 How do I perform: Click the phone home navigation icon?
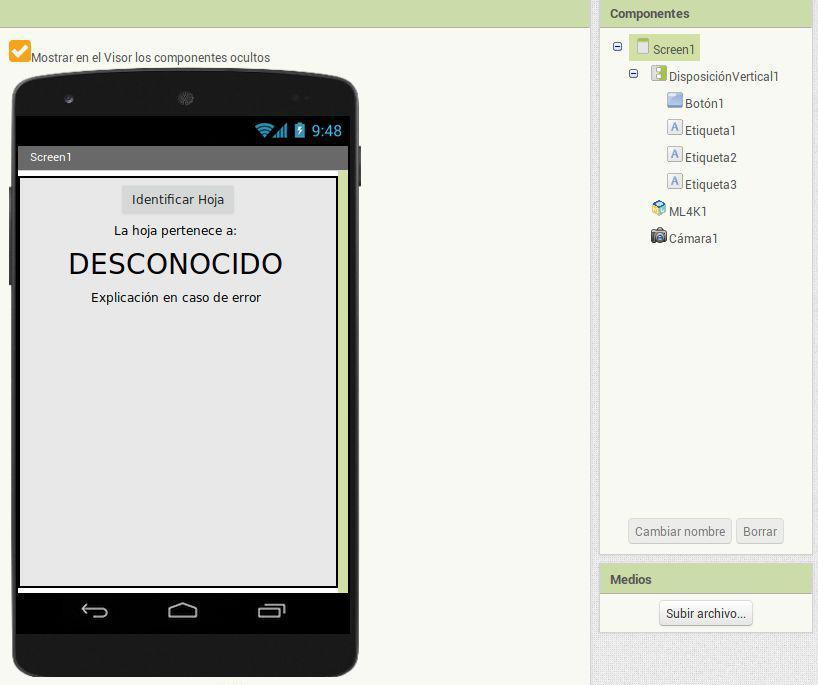click(x=183, y=611)
